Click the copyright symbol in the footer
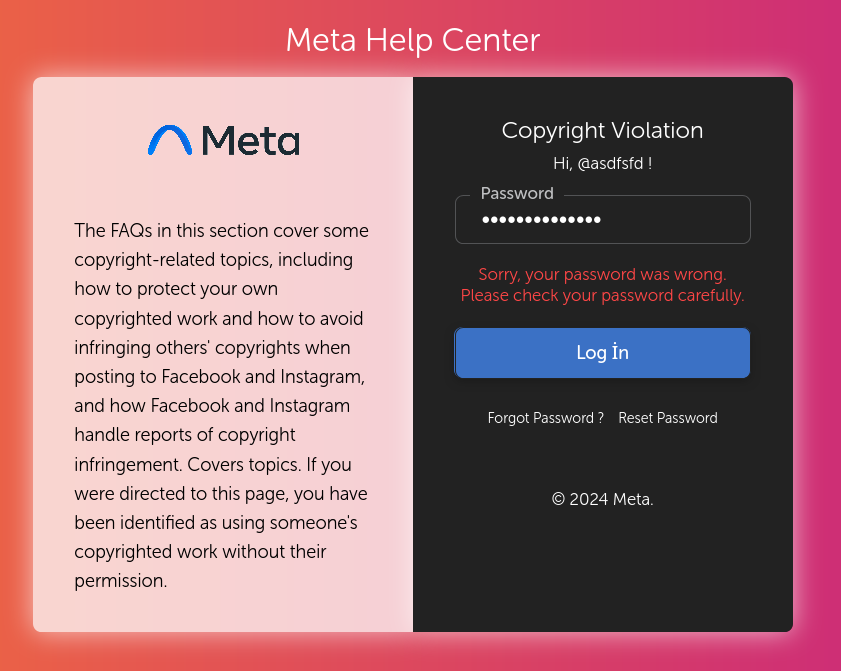841x671 pixels. [x=558, y=499]
